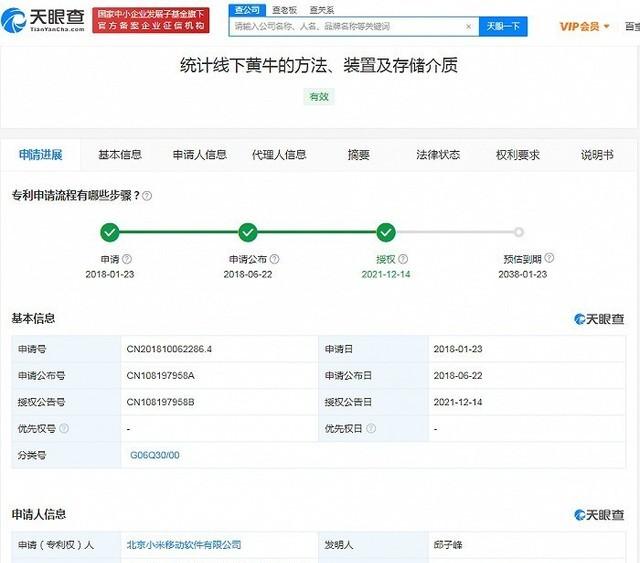640x563 pixels.
Task: Click help icon next to 优先权号
Action: [64, 428]
